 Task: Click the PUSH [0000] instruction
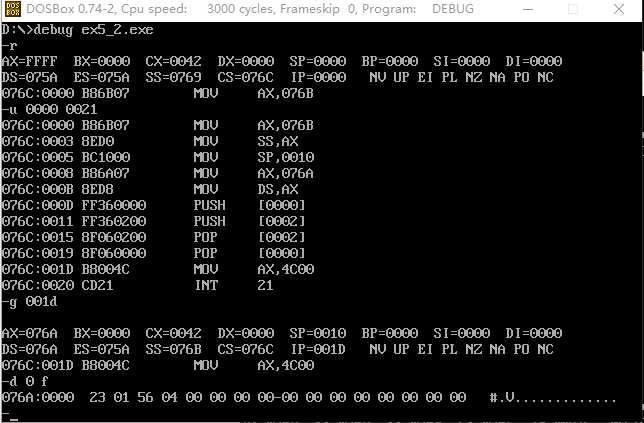click(249, 205)
